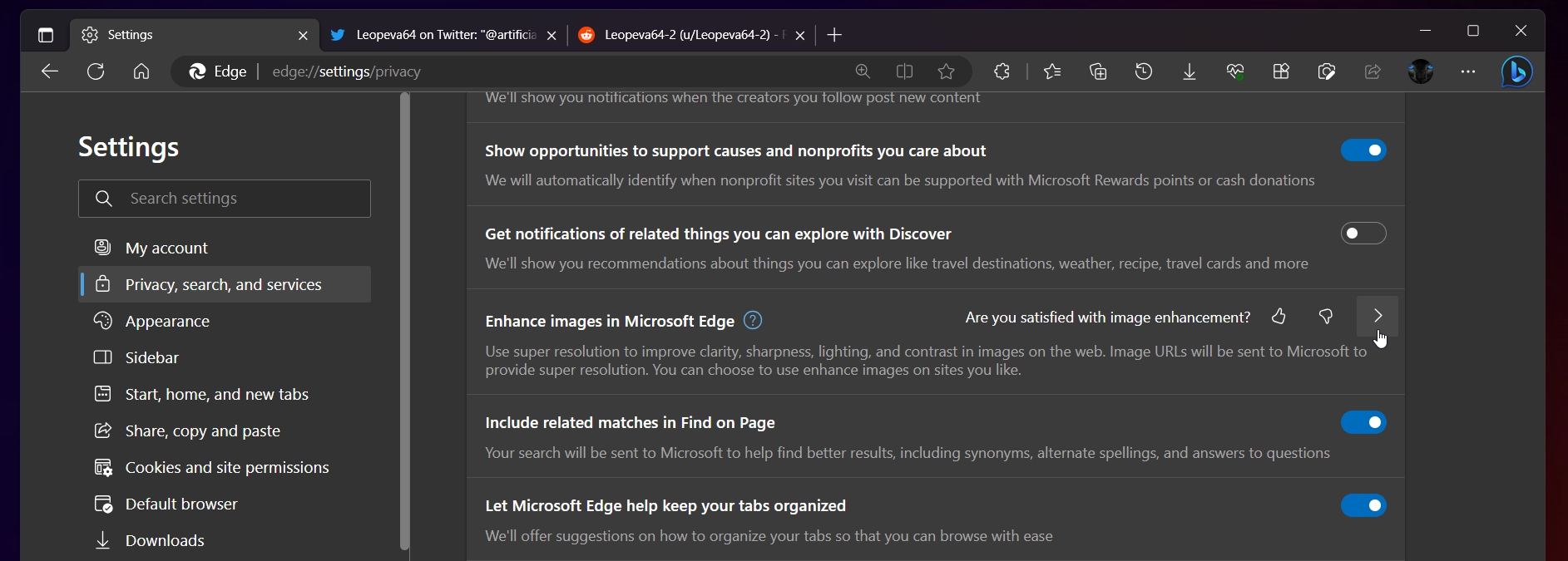The image size is (1568, 561).
Task: Open the zoom magnifier in address bar
Action: (863, 71)
